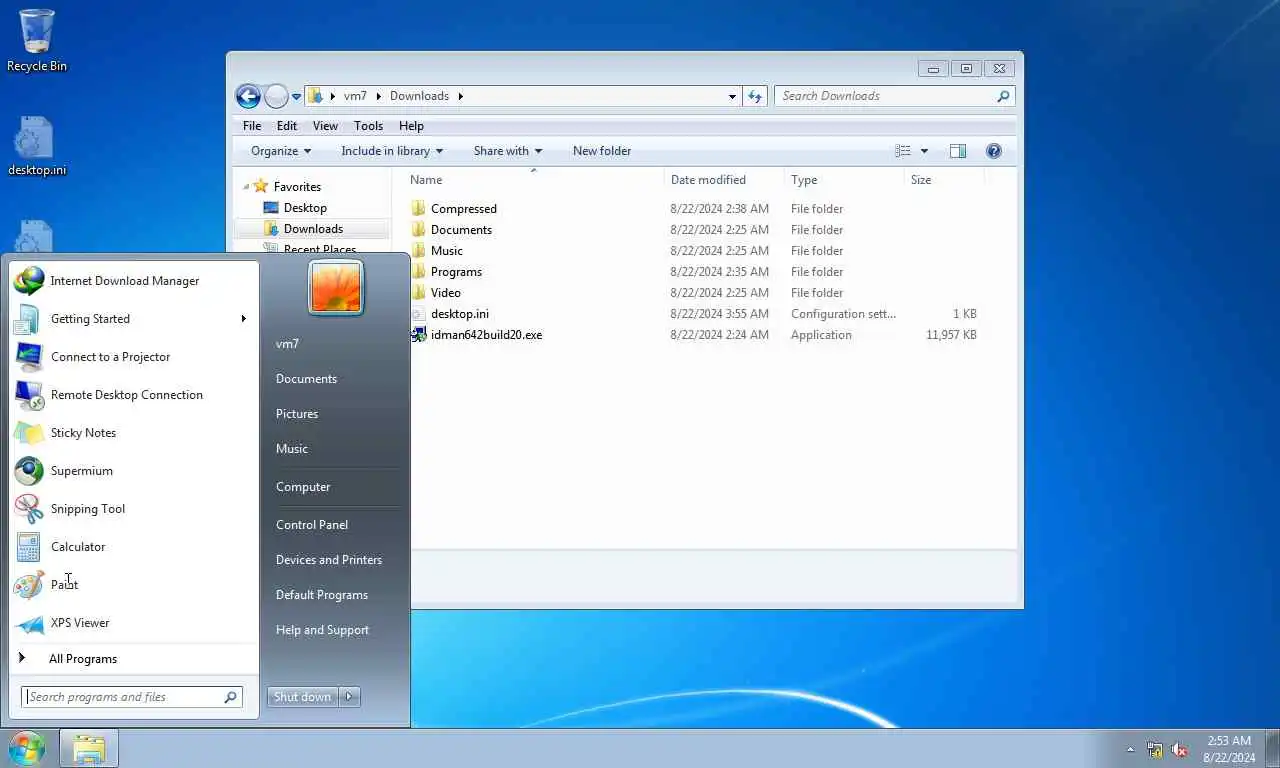
Task: Expand Include in library dropdown
Action: tap(392, 151)
